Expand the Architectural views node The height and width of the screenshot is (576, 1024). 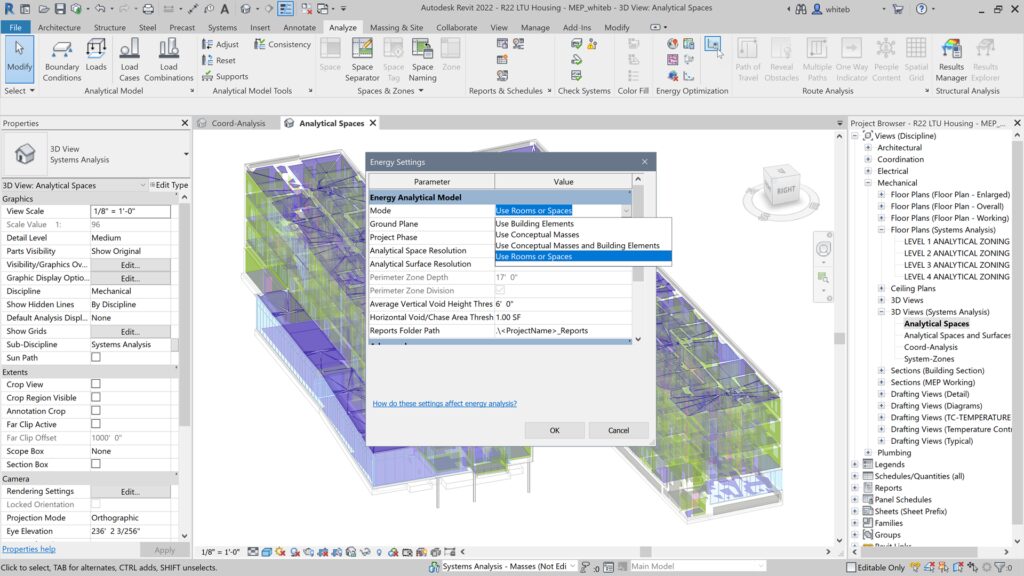868,148
